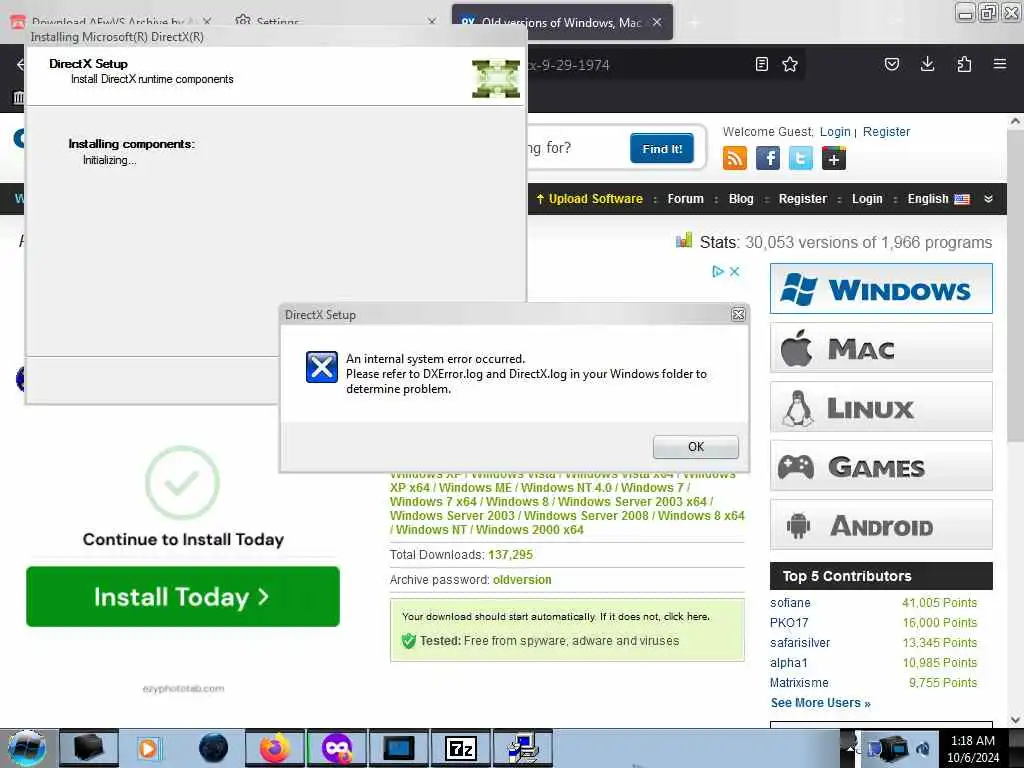
Task: Click the AdChoices triangle icon
Action: (x=718, y=272)
